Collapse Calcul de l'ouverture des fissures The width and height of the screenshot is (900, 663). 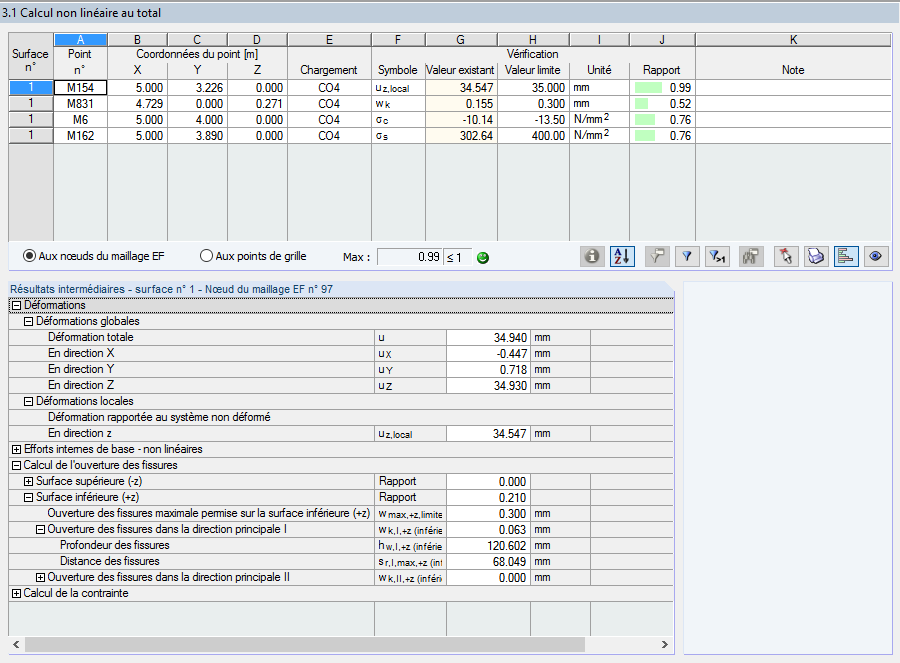(x=16, y=466)
